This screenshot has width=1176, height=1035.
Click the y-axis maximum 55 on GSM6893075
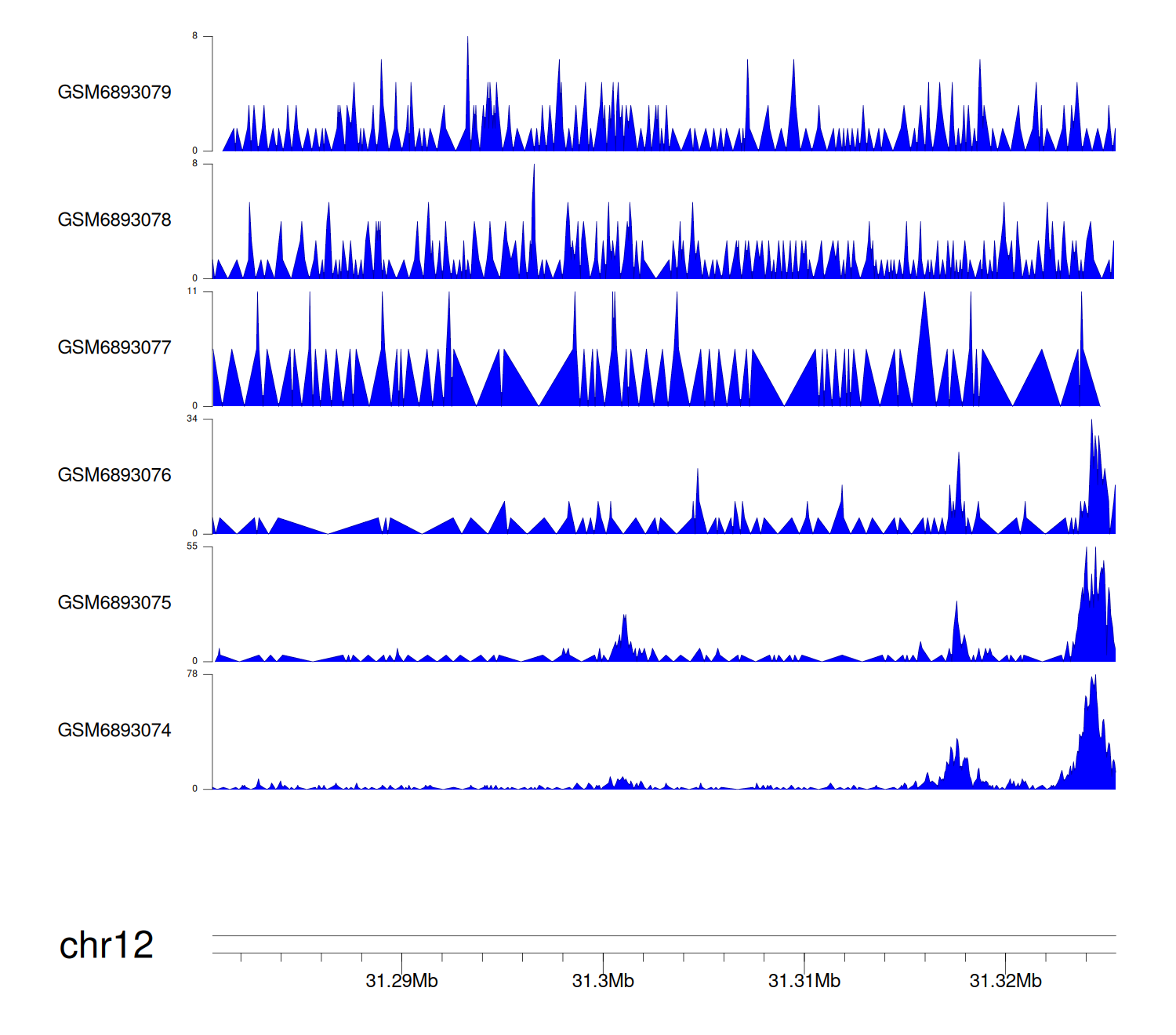coord(192,547)
